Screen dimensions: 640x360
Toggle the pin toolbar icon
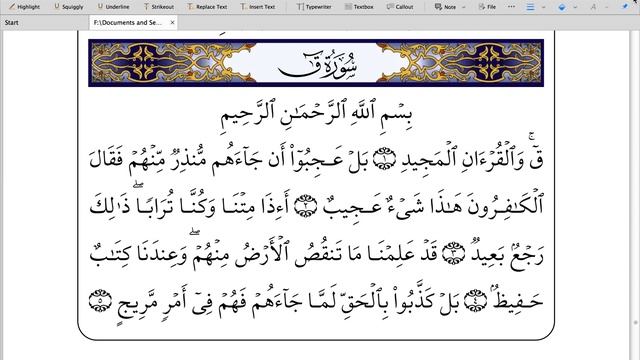(625, 7)
